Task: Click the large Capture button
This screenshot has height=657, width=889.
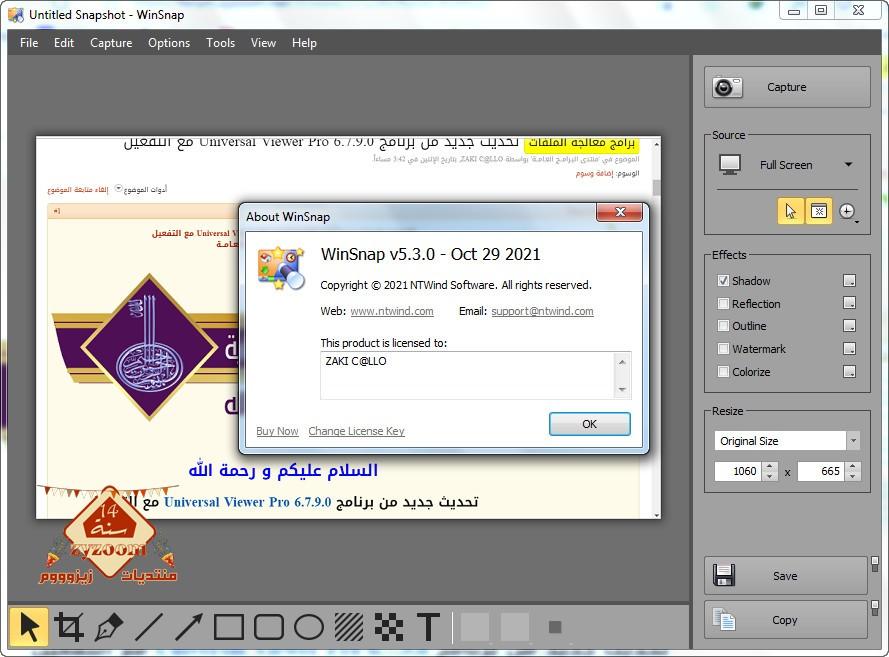Action: coord(787,87)
